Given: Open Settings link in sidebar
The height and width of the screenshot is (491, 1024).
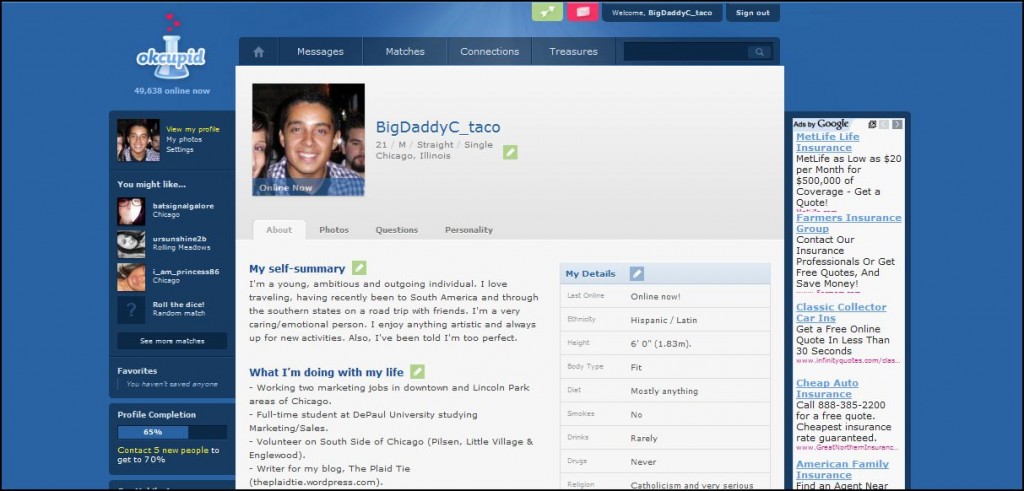Looking at the screenshot, I should [x=180, y=150].
